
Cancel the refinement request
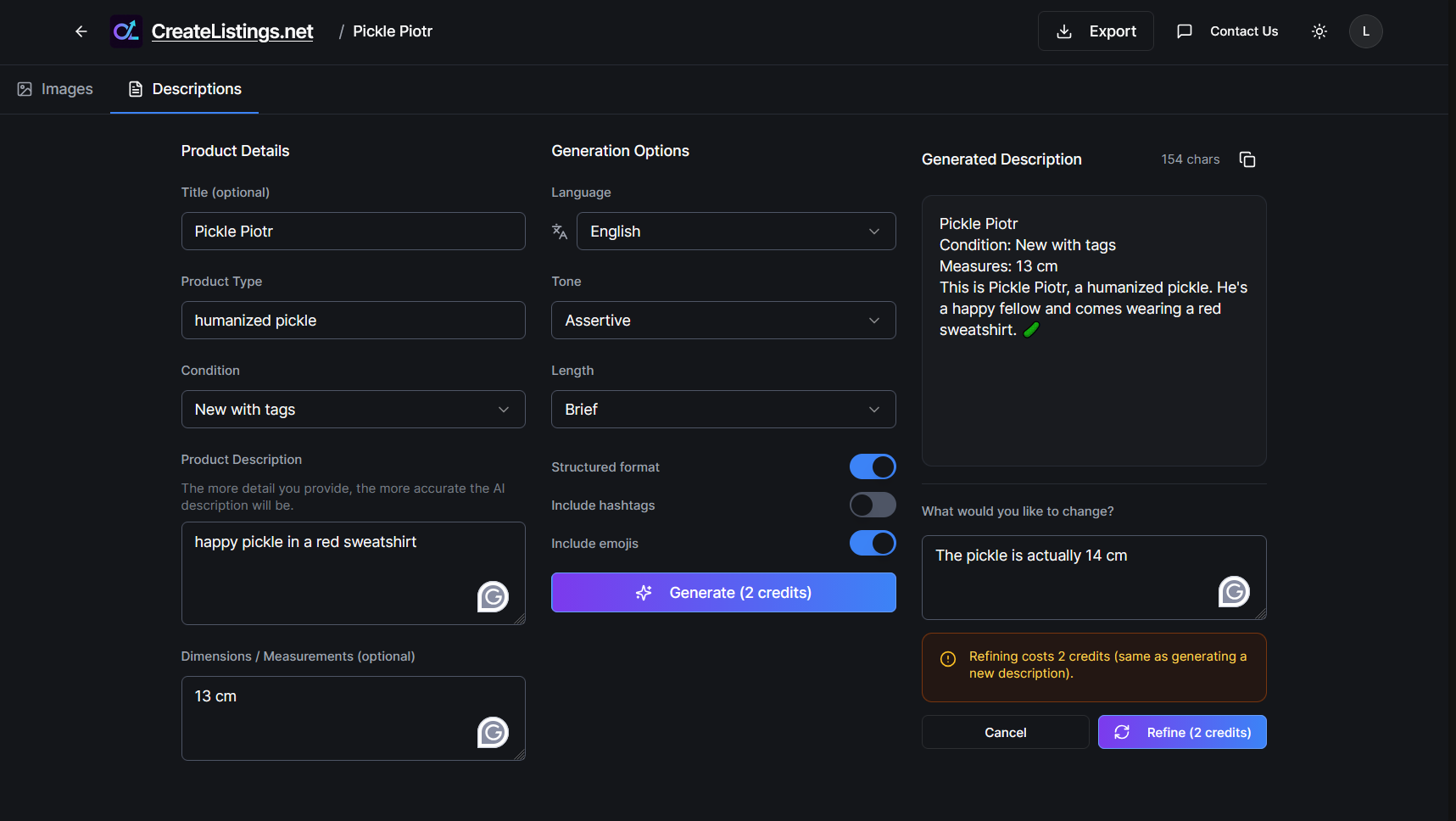[x=1005, y=731]
